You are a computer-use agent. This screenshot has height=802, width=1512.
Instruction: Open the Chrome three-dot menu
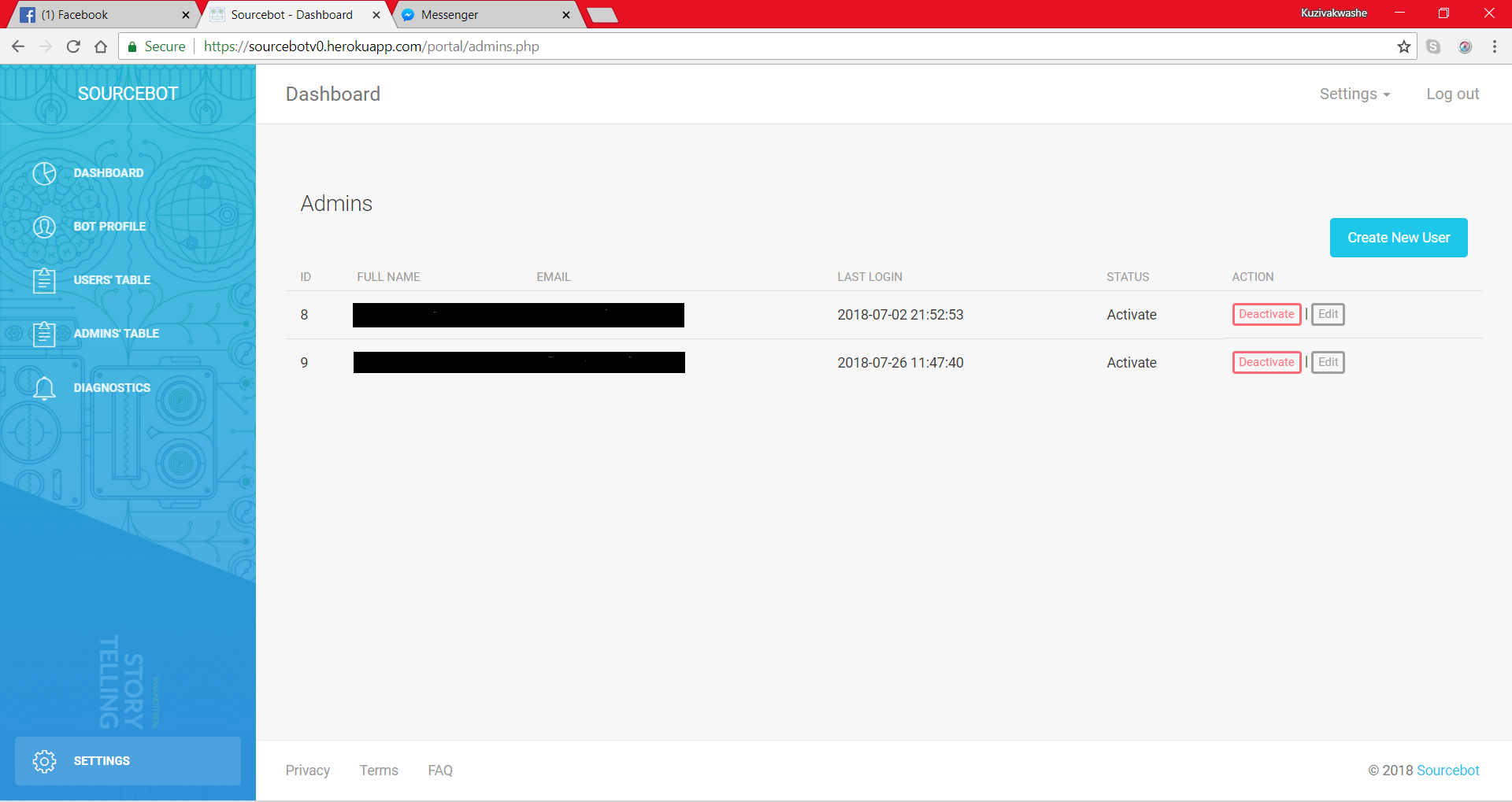pos(1495,46)
